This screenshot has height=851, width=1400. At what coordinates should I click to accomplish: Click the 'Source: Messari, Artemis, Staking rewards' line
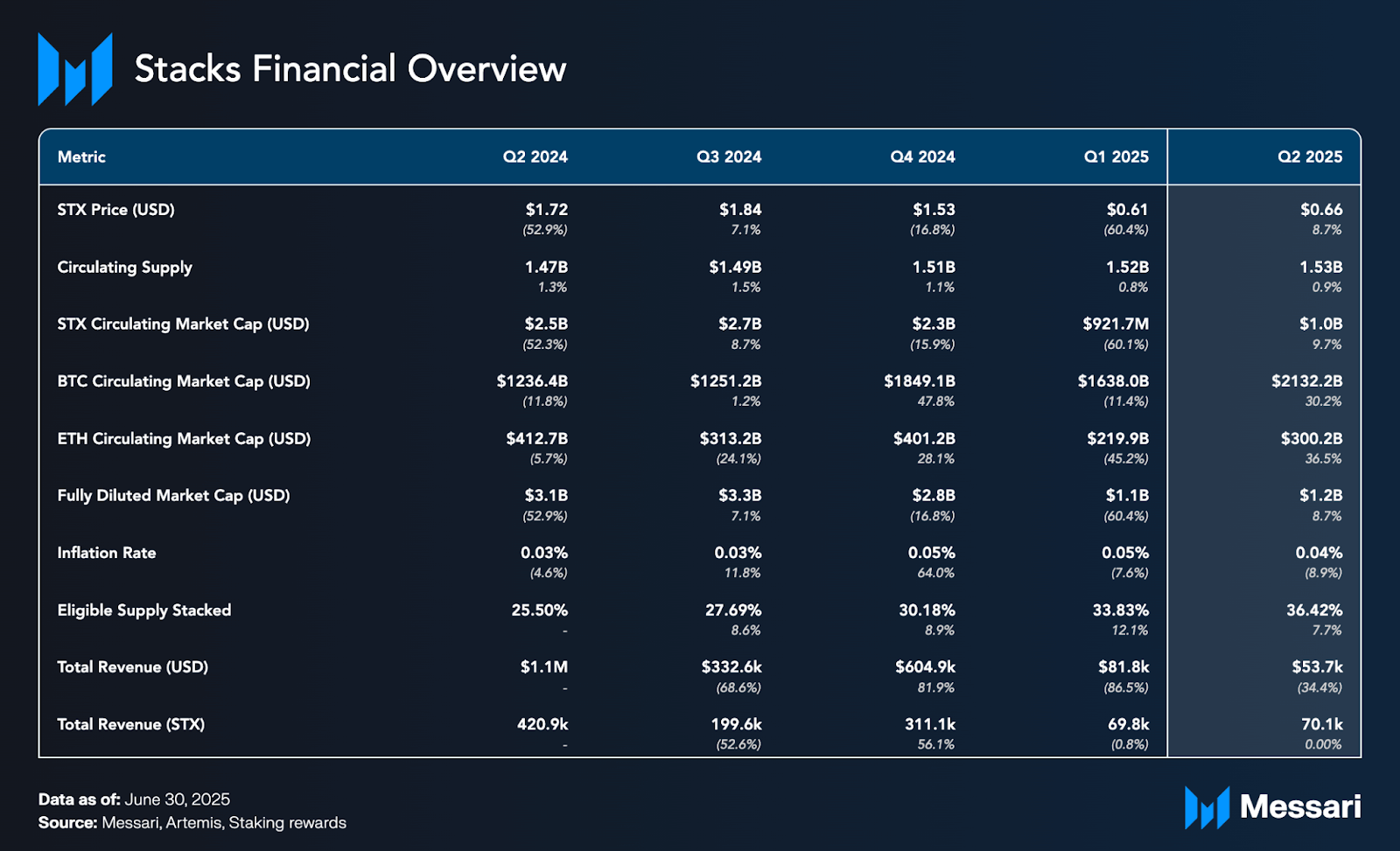[192, 823]
